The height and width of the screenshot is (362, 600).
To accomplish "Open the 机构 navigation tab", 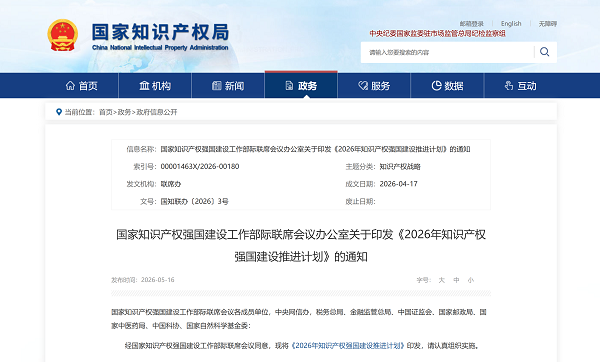I will 155,85.
